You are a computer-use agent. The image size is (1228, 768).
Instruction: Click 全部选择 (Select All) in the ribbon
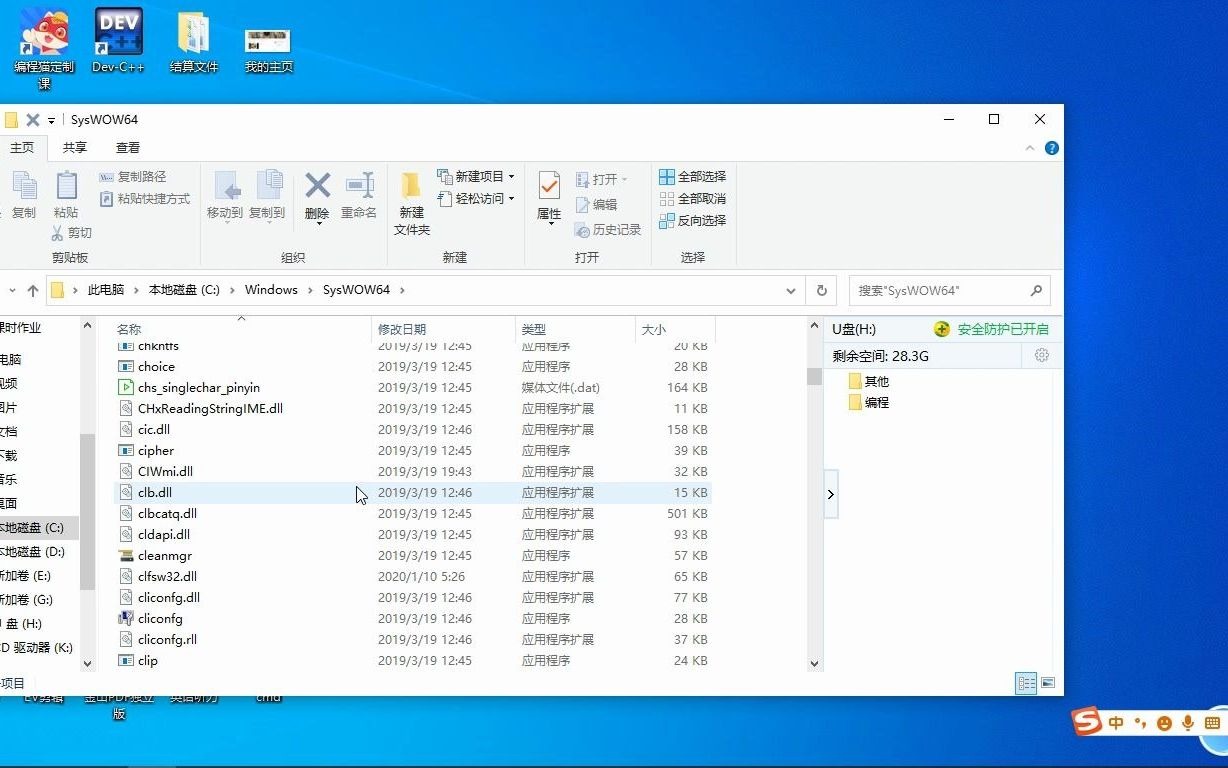pyautogui.click(x=693, y=176)
